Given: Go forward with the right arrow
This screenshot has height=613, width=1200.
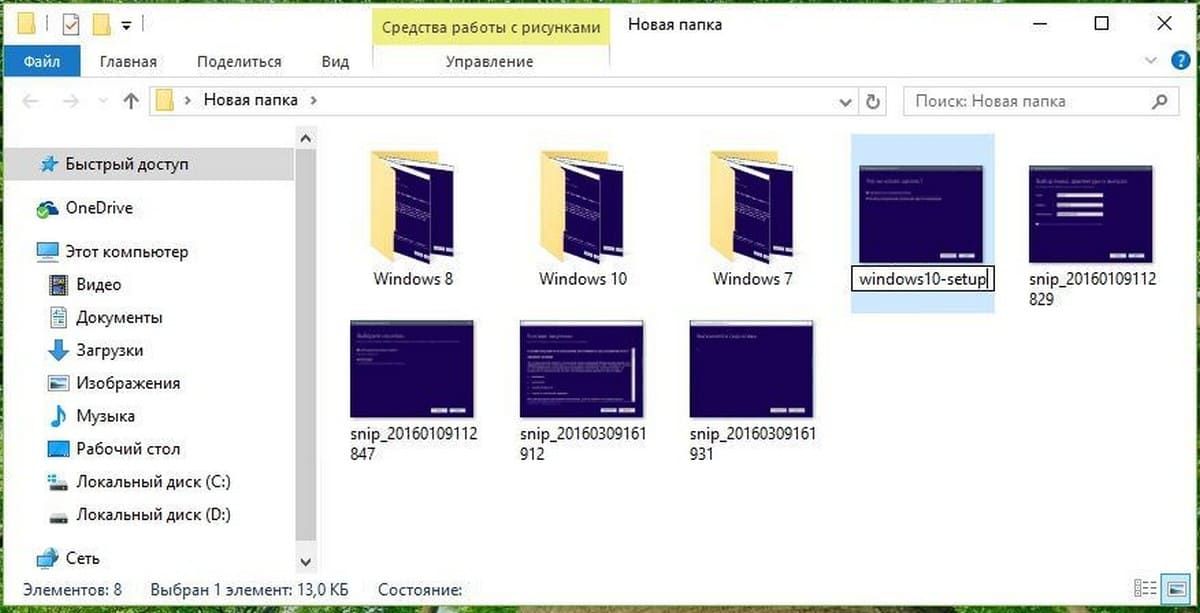Looking at the screenshot, I should 71,101.
